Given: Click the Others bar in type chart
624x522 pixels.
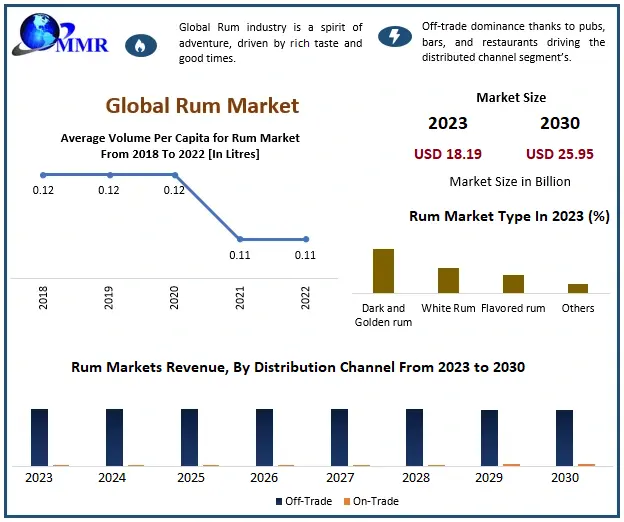Looking at the screenshot, I should [578, 287].
